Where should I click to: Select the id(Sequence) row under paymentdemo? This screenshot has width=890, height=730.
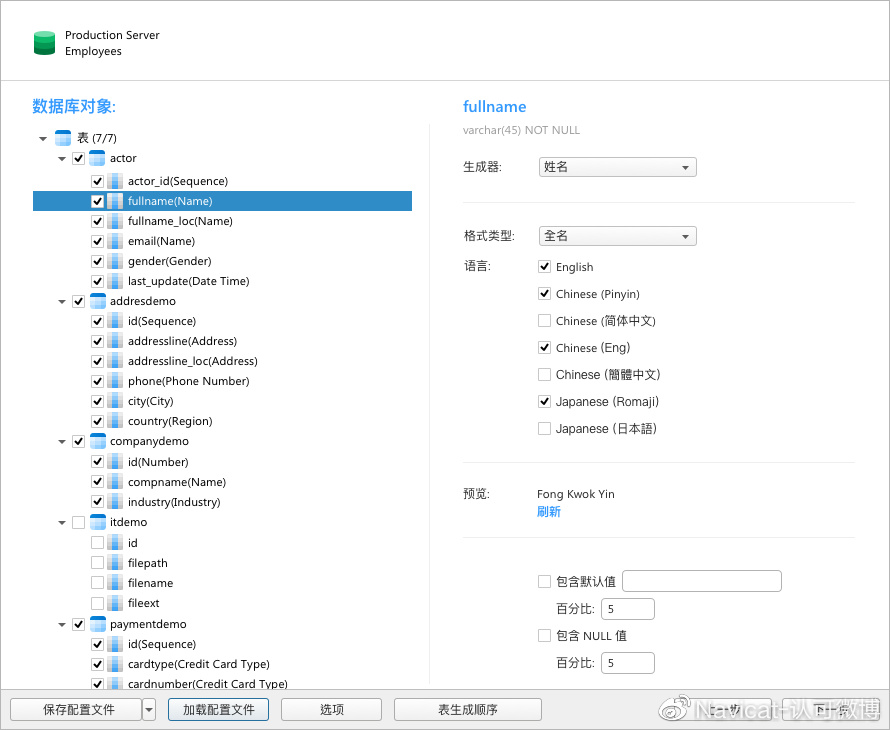(222, 644)
